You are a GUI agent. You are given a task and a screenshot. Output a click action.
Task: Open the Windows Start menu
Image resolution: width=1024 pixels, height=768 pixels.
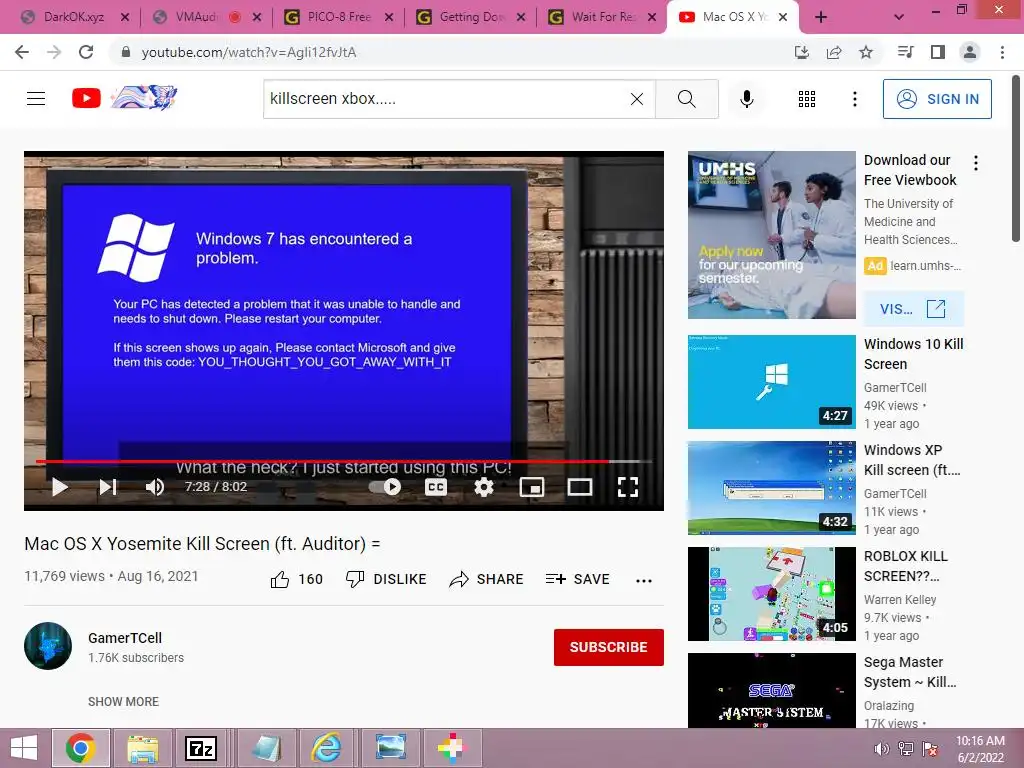(24, 748)
